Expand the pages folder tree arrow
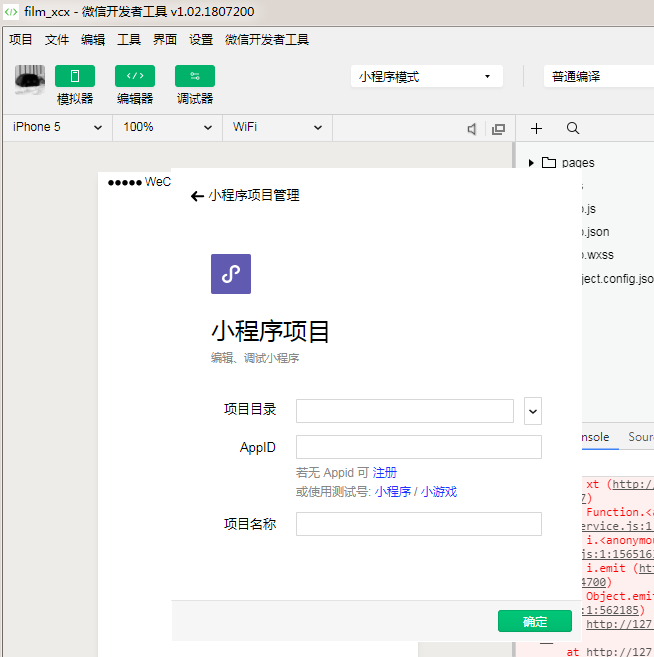This screenshot has width=654, height=657. tap(531, 163)
